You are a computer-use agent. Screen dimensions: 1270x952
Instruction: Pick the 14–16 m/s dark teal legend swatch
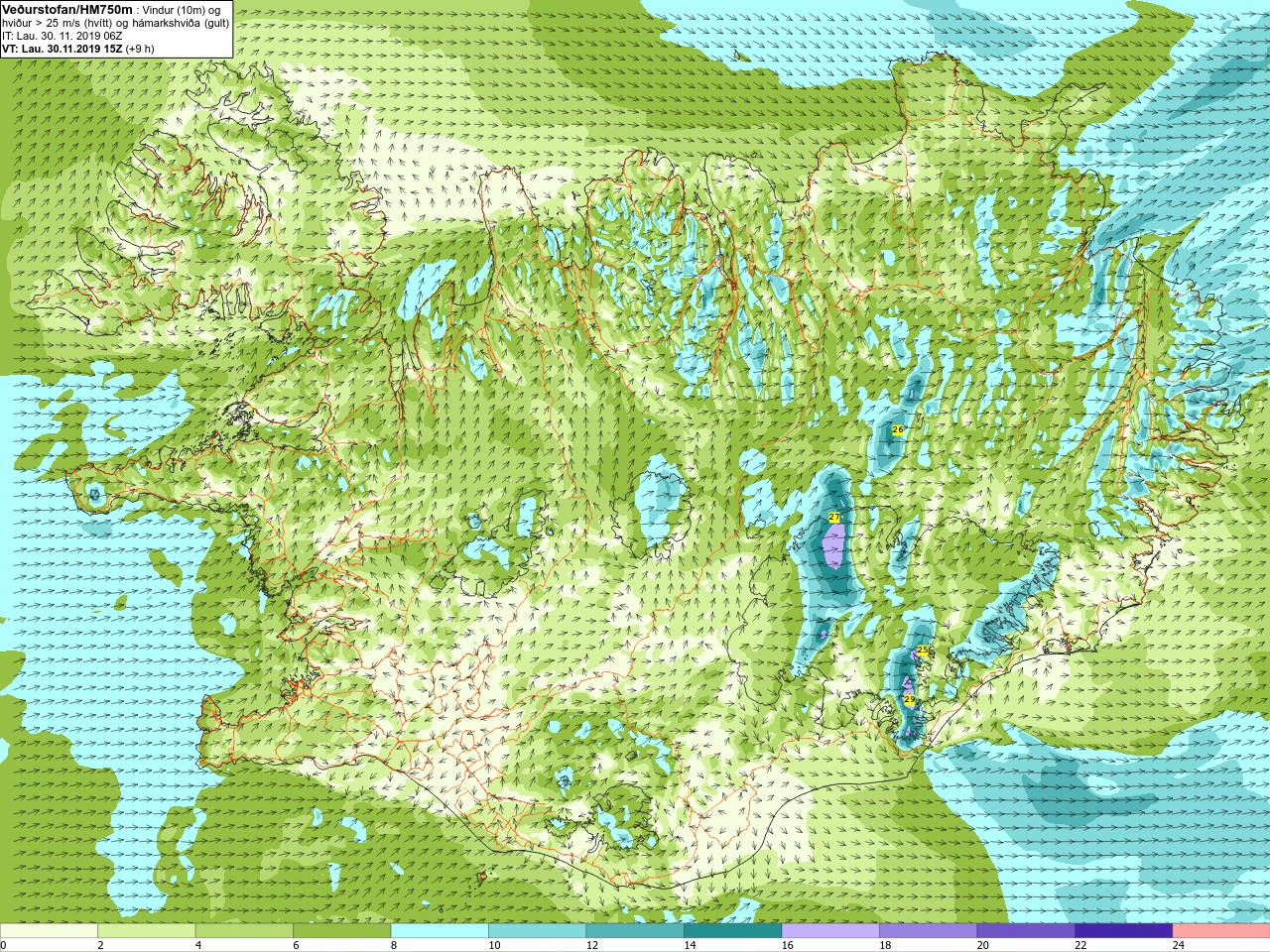(x=732, y=931)
